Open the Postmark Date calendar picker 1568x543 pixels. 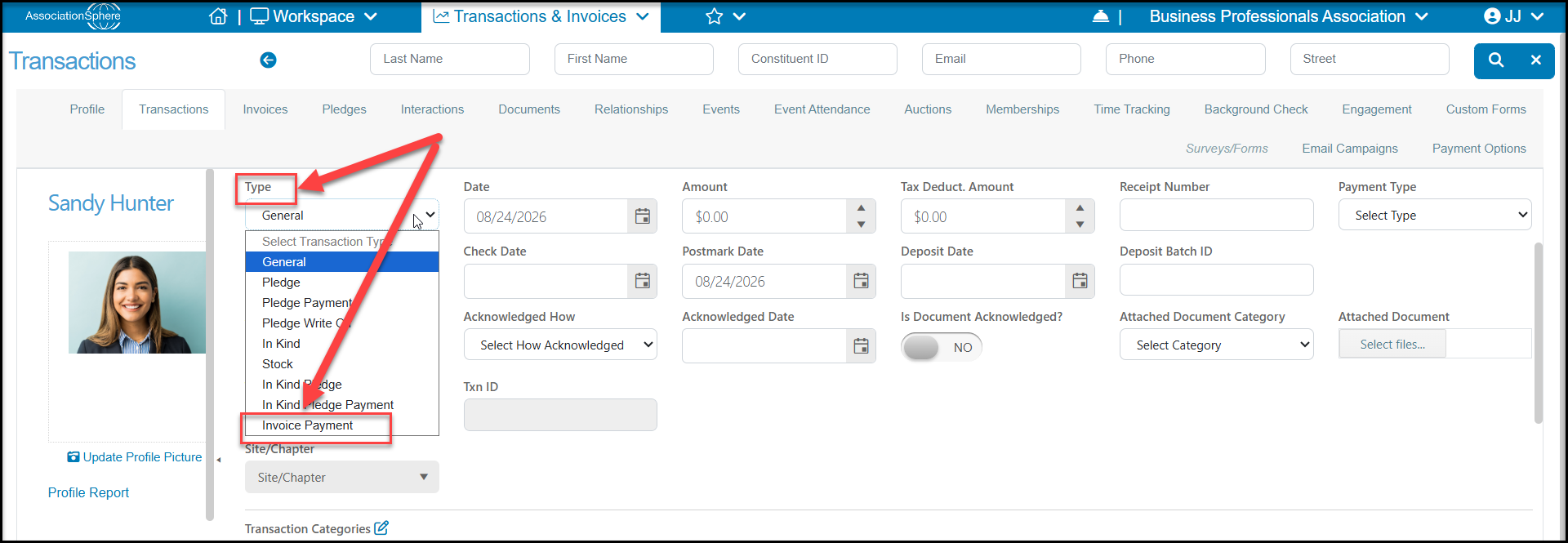(x=861, y=281)
